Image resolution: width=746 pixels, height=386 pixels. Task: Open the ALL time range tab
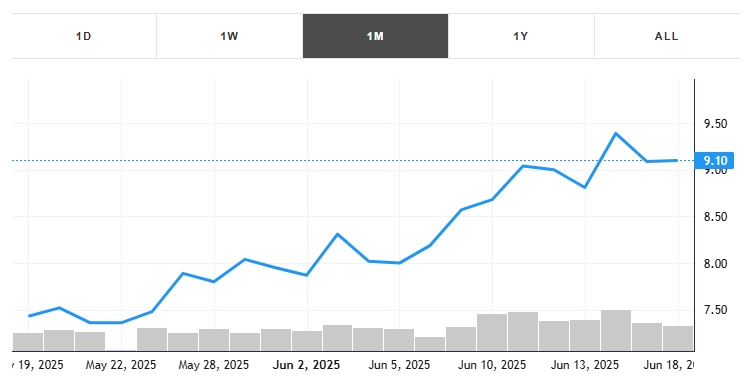coord(667,36)
